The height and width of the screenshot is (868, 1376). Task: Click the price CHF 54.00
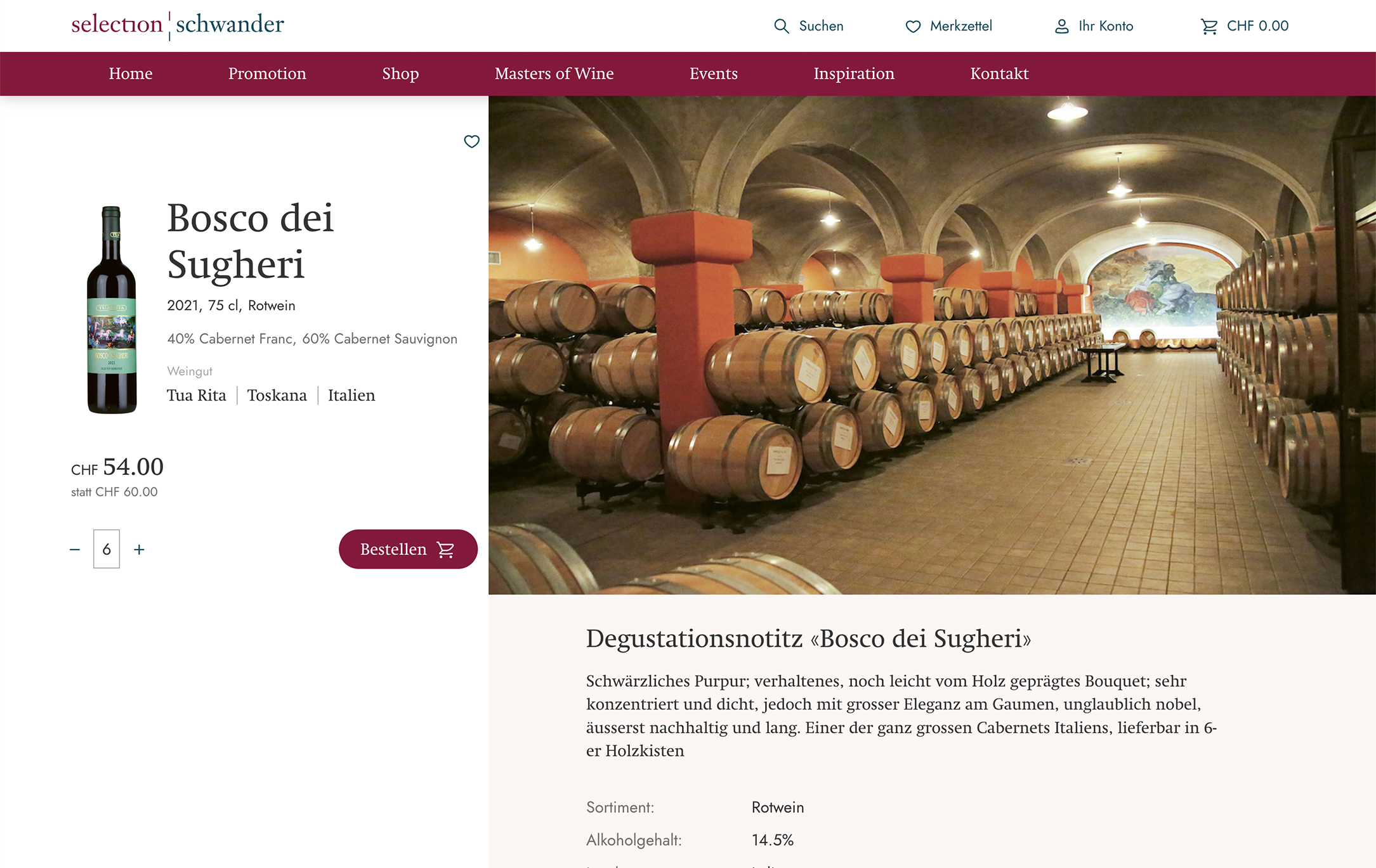click(117, 467)
